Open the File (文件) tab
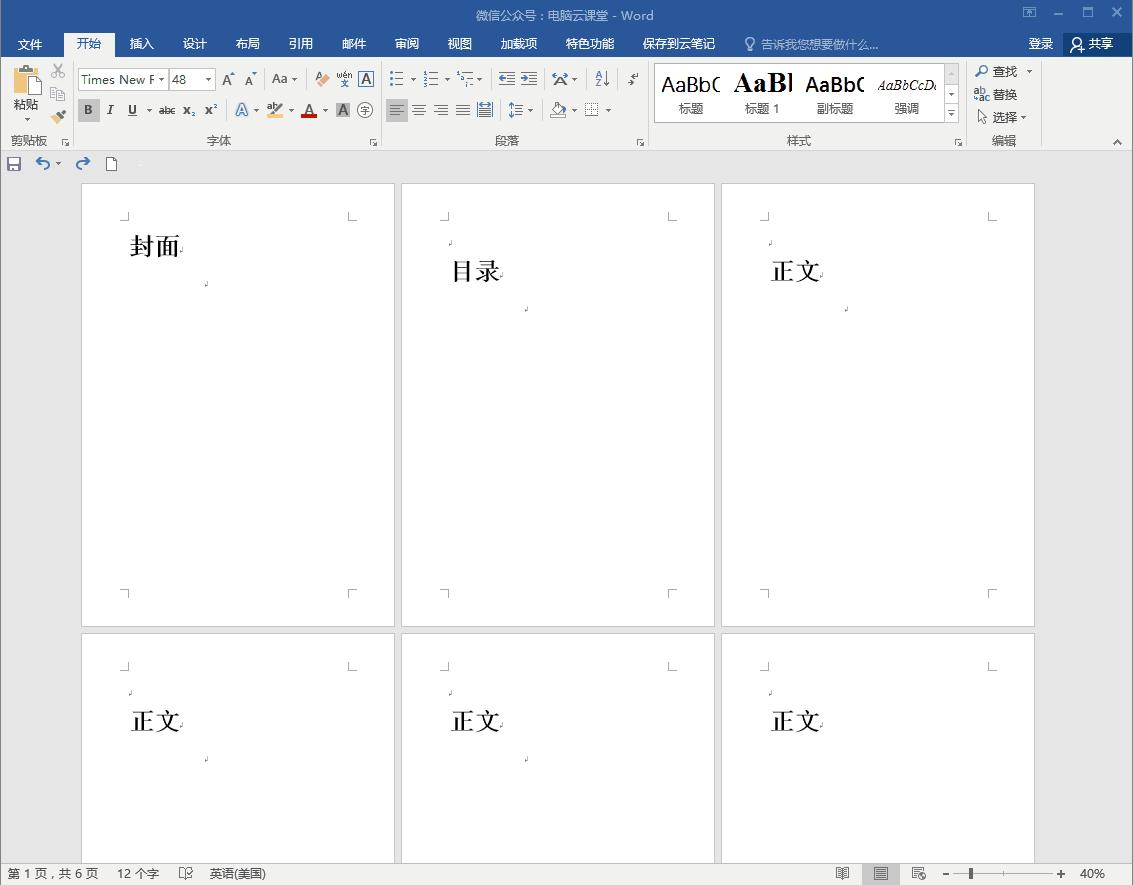The width and height of the screenshot is (1133, 885). tap(30, 44)
